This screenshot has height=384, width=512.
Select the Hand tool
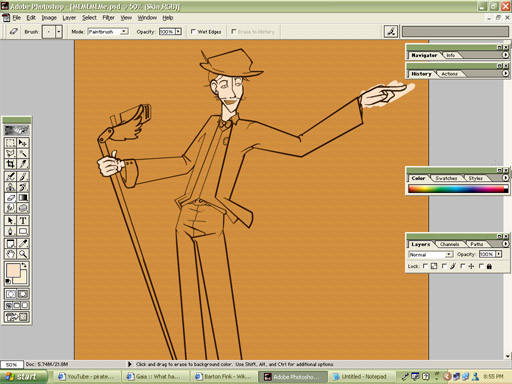(10, 254)
